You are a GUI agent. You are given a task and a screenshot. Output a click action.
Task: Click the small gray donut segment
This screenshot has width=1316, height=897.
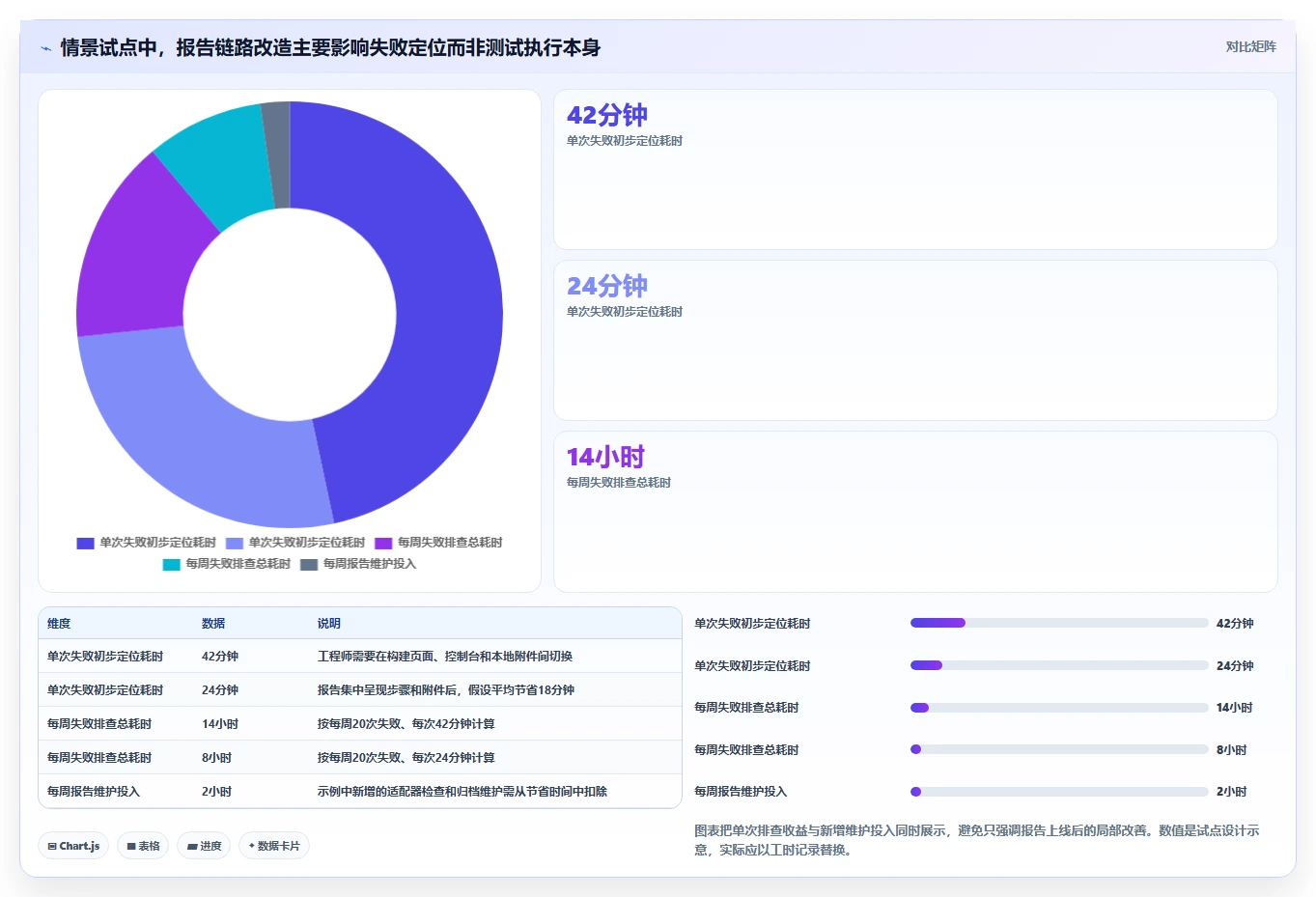pos(277,154)
